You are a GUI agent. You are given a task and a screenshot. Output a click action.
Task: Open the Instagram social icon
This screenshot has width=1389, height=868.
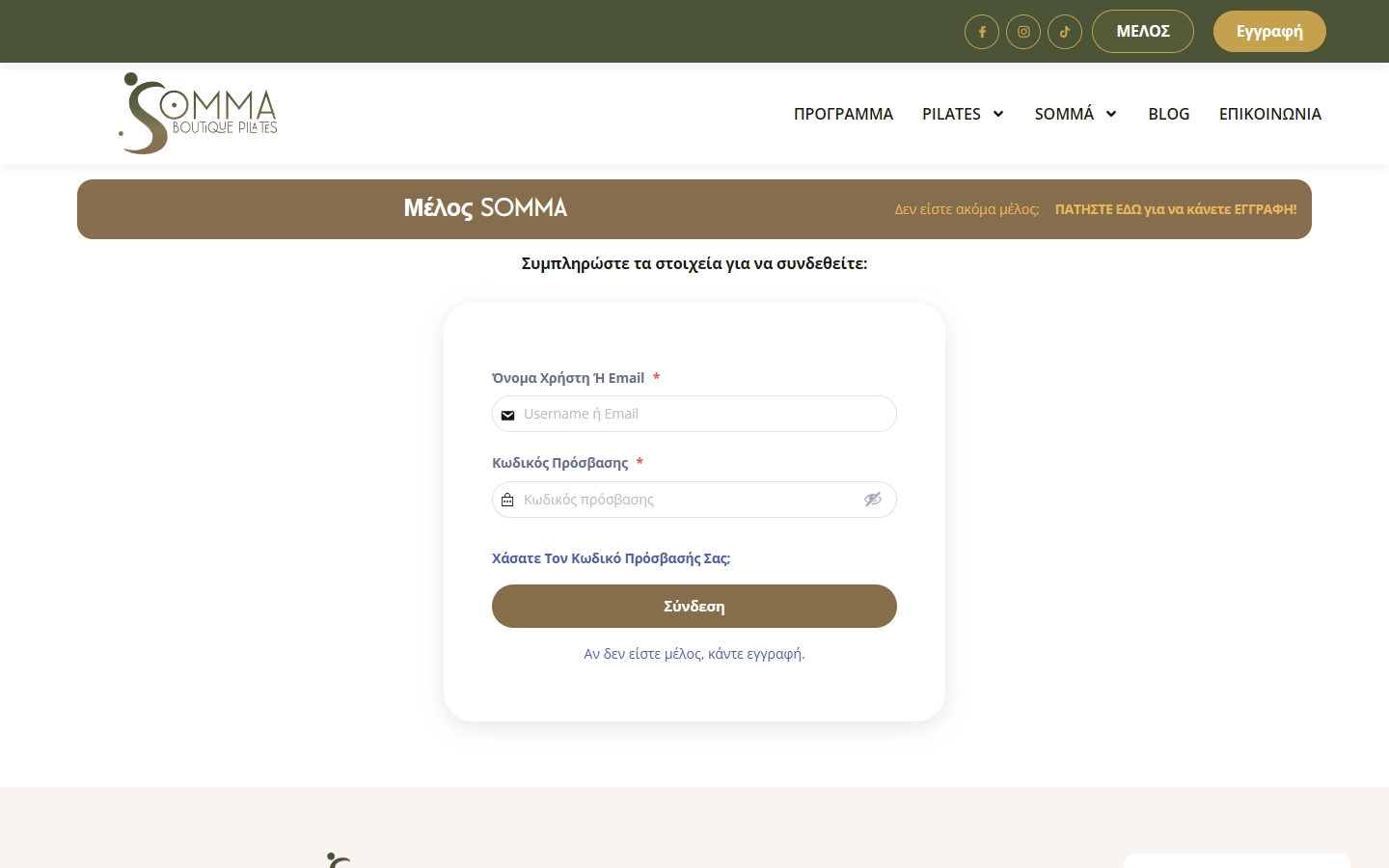pyautogui.click(x=1023, y=32)
